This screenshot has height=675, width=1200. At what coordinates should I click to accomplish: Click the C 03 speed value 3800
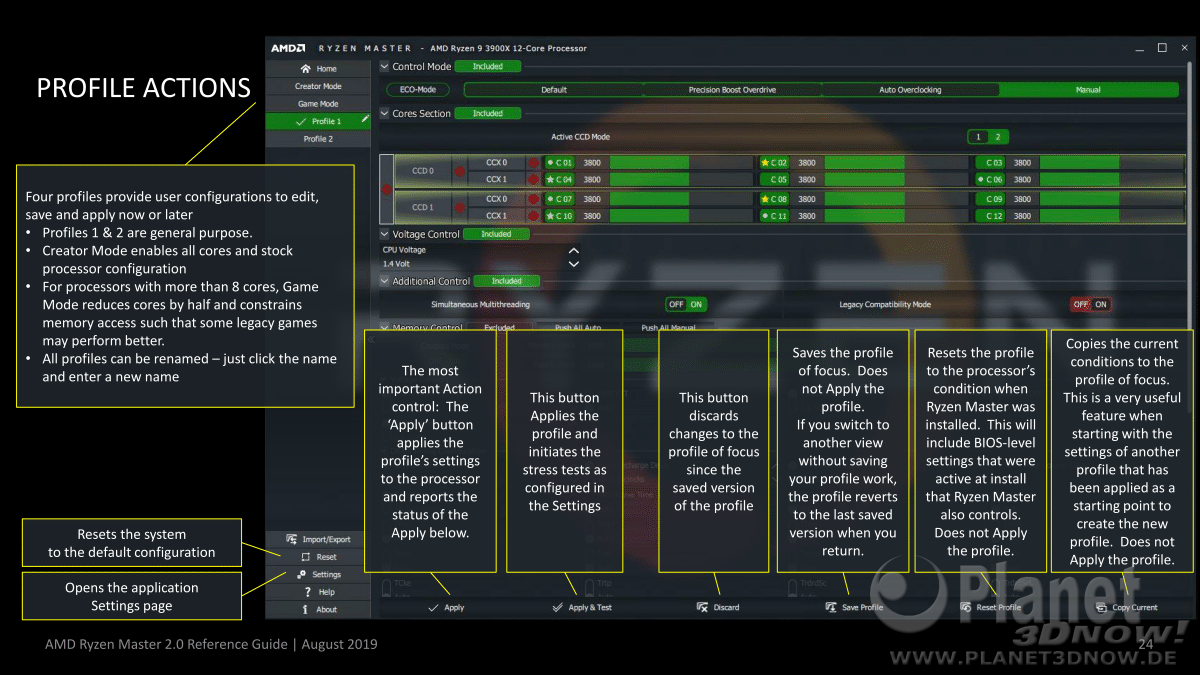click(1022, 162)
